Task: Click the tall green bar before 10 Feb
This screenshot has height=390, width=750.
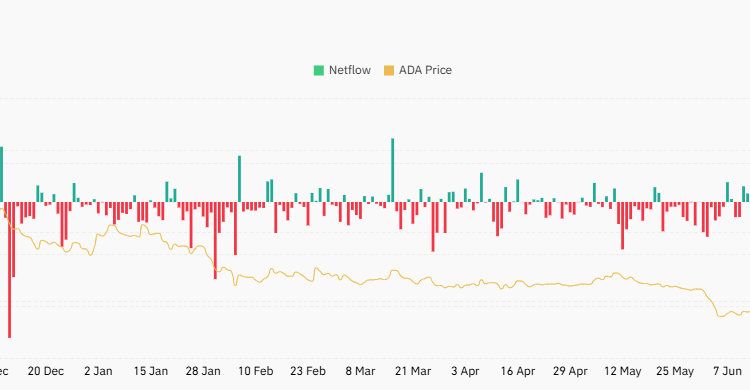Action: [240, 179]
